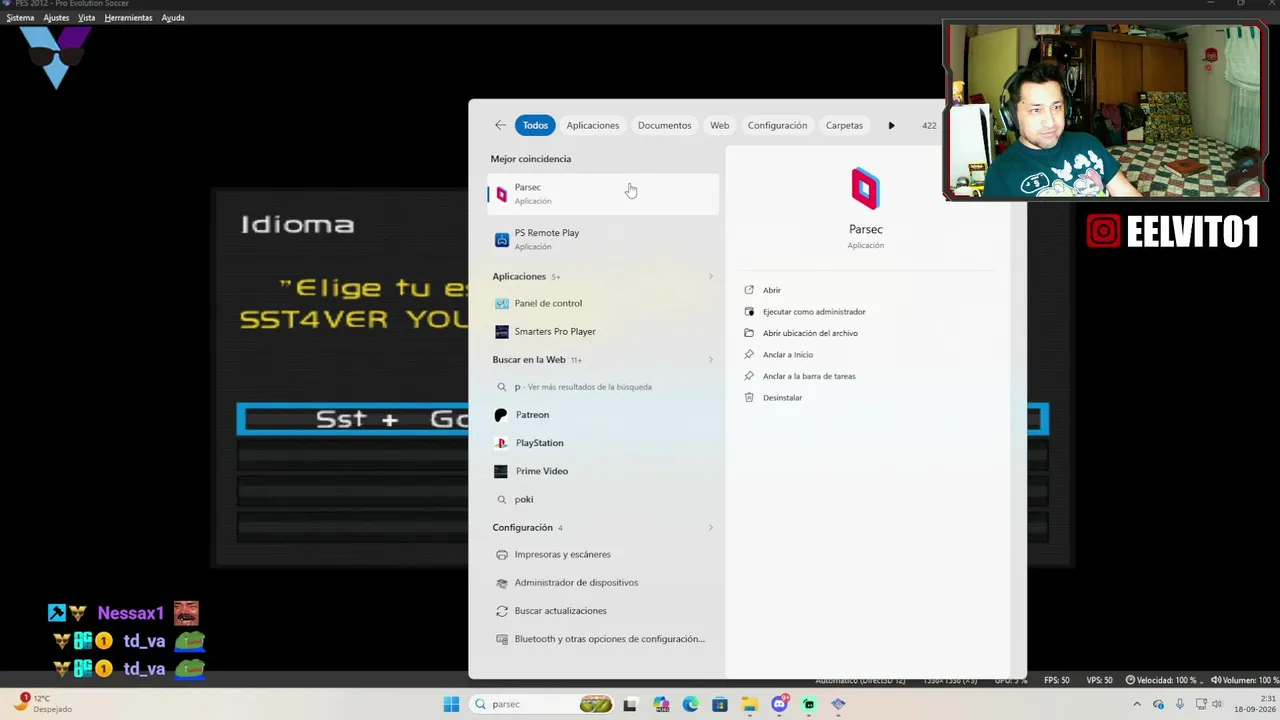Open the weather widget showing 12°C
Screen dimensions: 1280x720
click(43, 704)
